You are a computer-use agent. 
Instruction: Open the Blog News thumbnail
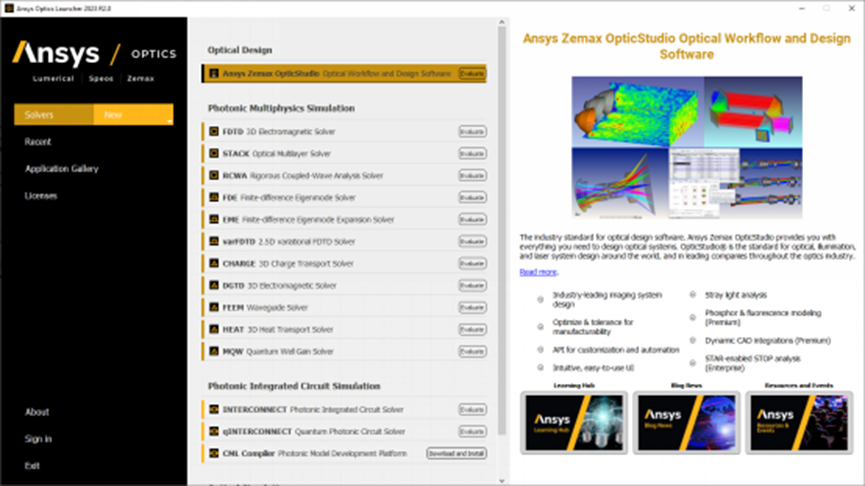pyautogui.click(x=685, y=424)
